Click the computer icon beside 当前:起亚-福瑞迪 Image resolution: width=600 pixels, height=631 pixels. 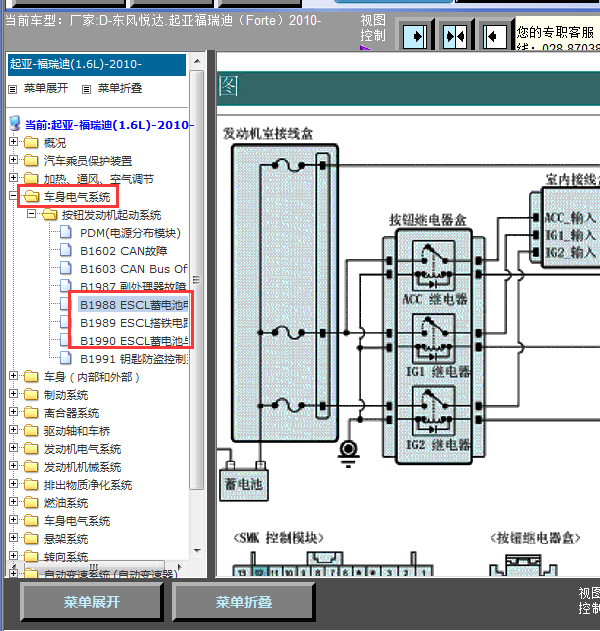(15, 124)
